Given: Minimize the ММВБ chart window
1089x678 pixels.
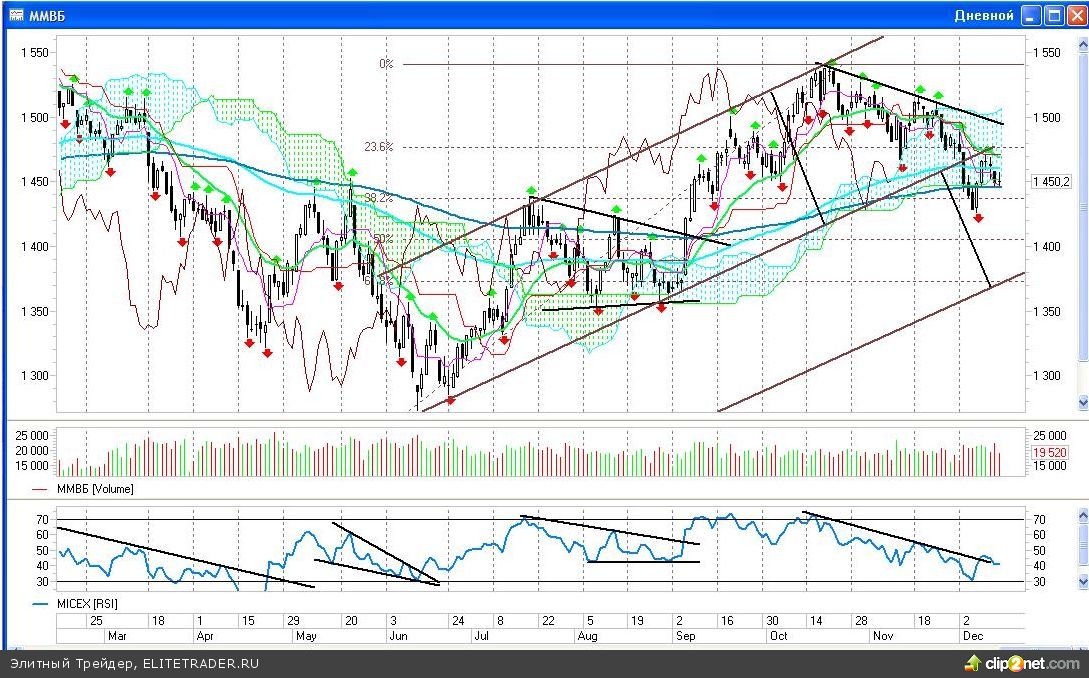Looking at the screenshot, I should (1031, 16).
